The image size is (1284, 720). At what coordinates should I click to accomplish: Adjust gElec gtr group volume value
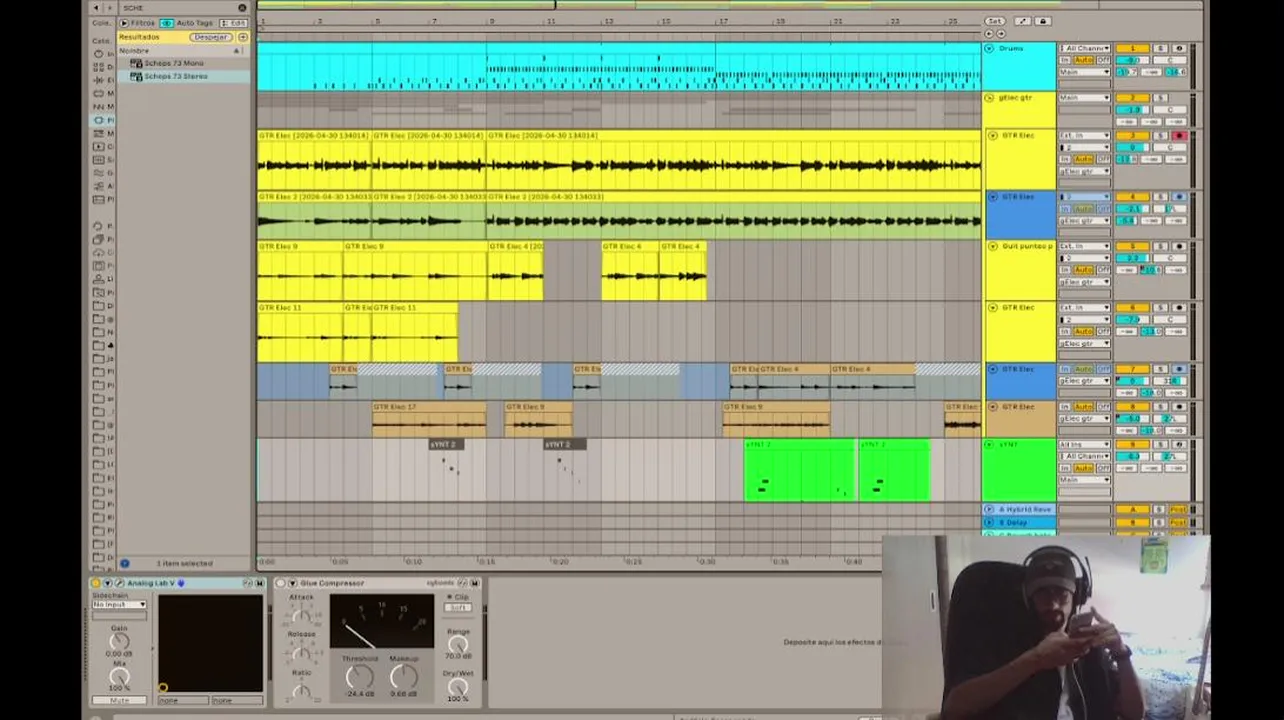(1132, 110)
